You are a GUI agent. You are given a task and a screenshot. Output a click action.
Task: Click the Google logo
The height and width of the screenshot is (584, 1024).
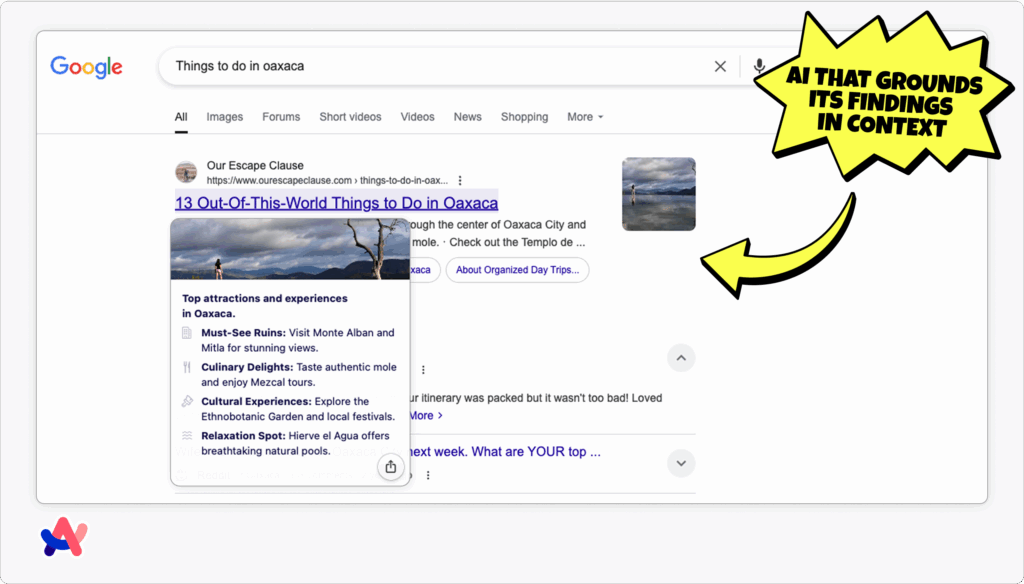(x=86, y=67)
